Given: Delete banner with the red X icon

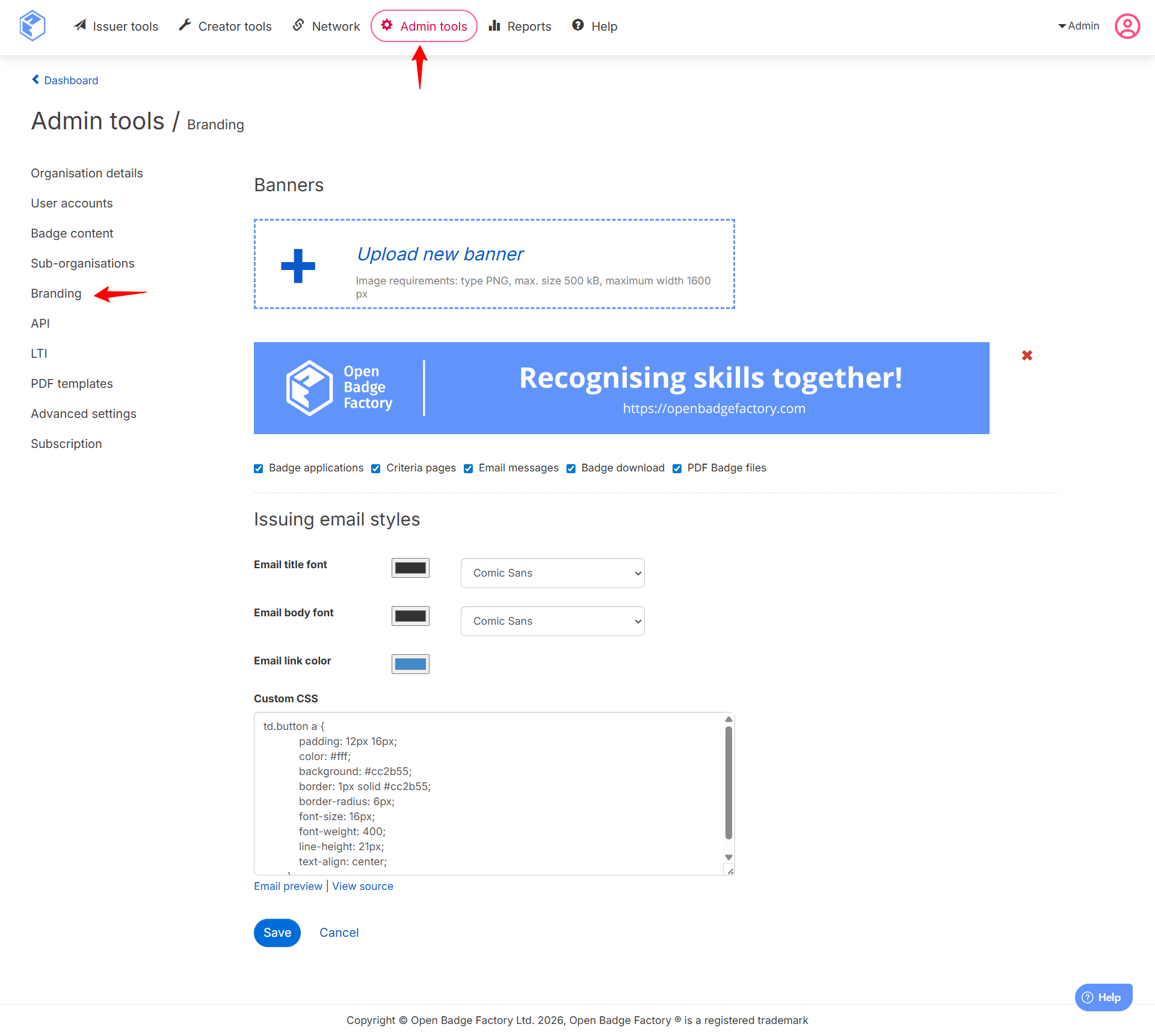Looking at the screenshot, I should pyautogui.click(x=1027, y=355).
